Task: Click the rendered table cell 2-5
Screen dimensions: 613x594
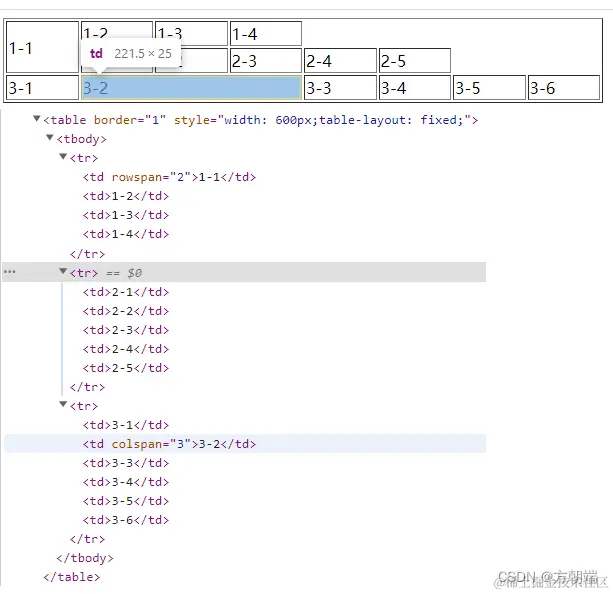Action: (415, 61)
